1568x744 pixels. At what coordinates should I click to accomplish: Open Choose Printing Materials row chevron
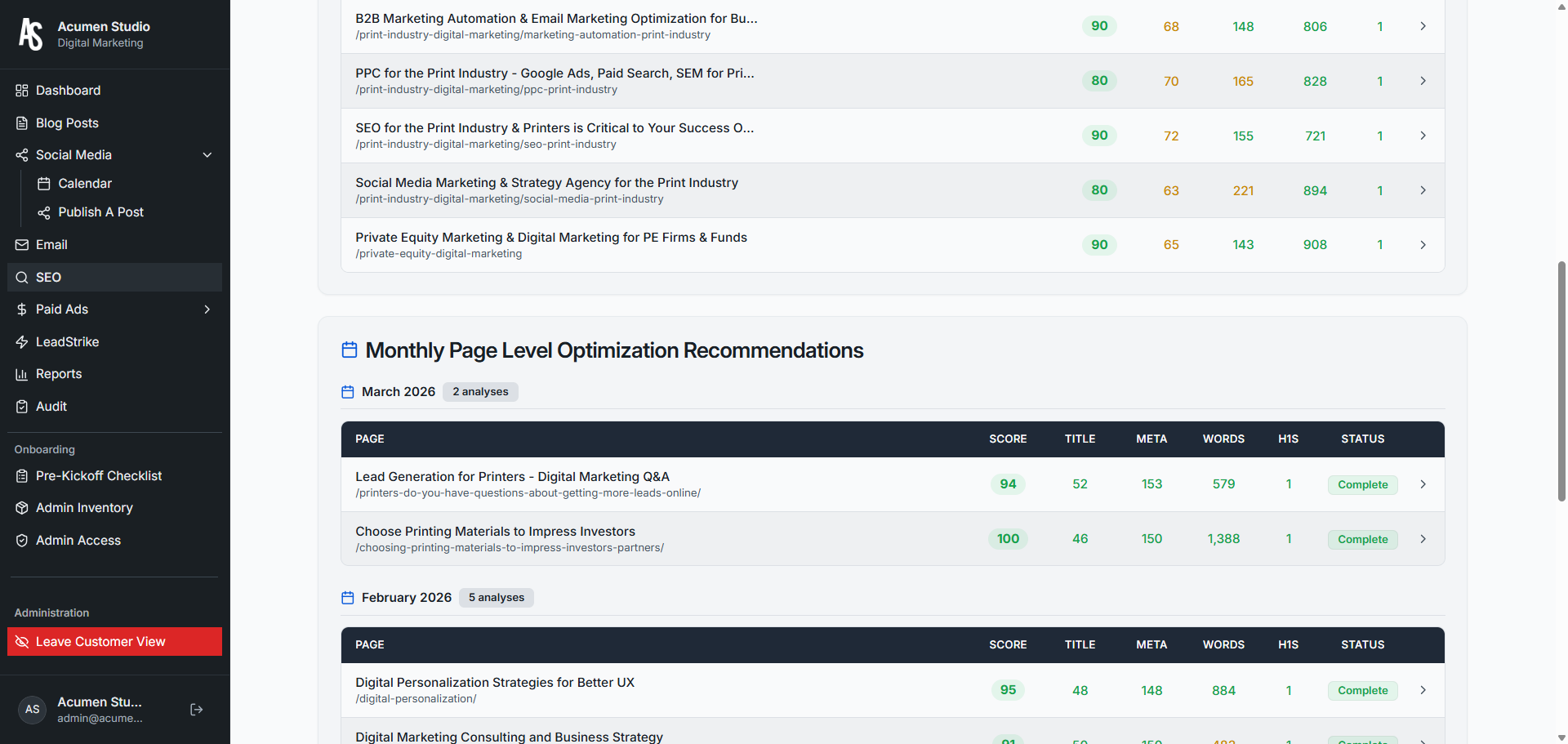(1423, 539)
